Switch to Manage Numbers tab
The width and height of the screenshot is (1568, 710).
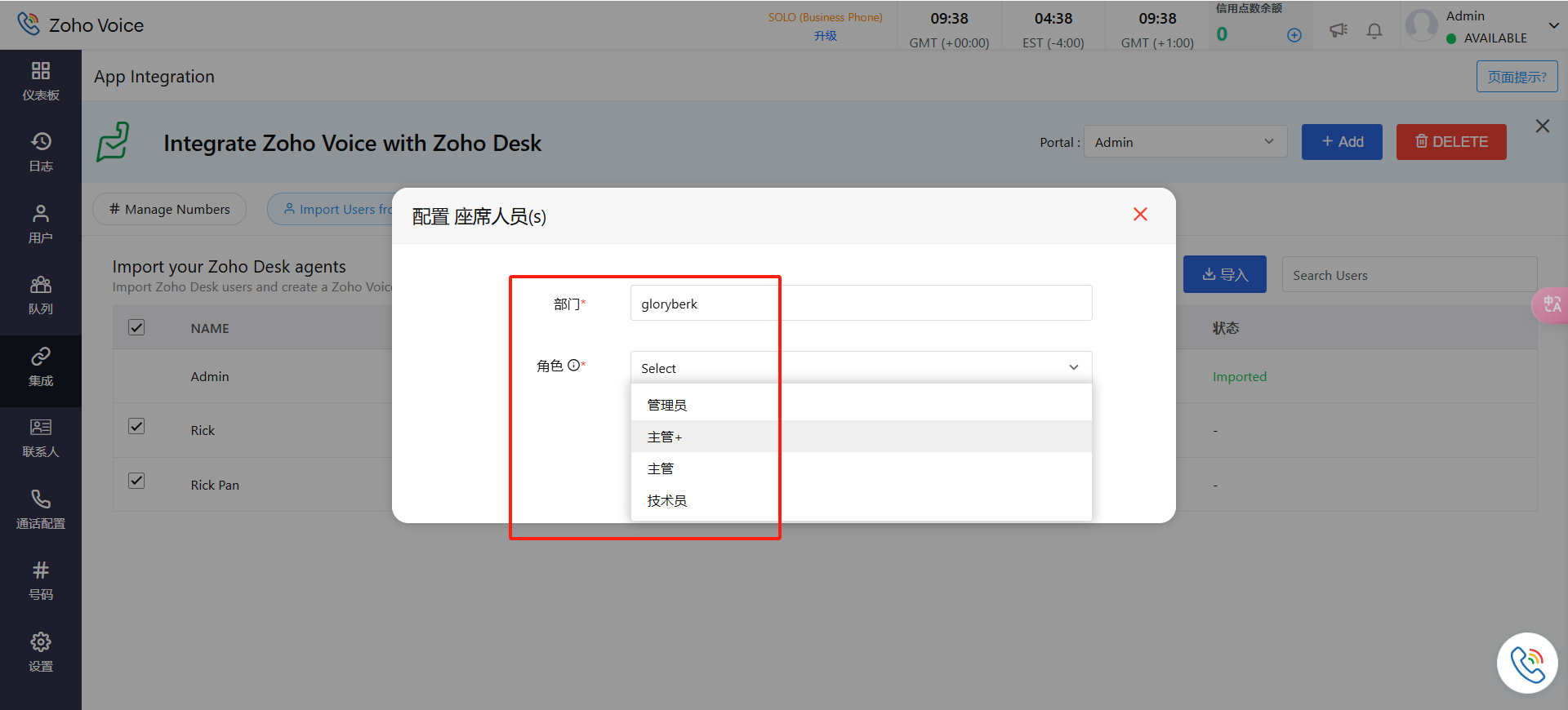(169, 209)
